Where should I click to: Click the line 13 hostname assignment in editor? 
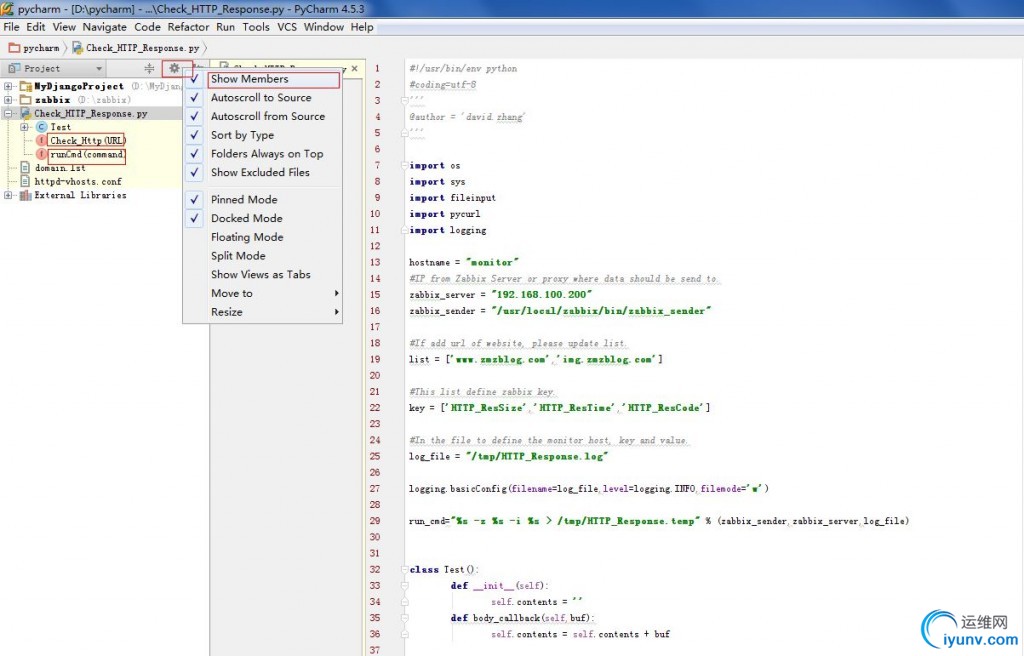tap(464, 262)
